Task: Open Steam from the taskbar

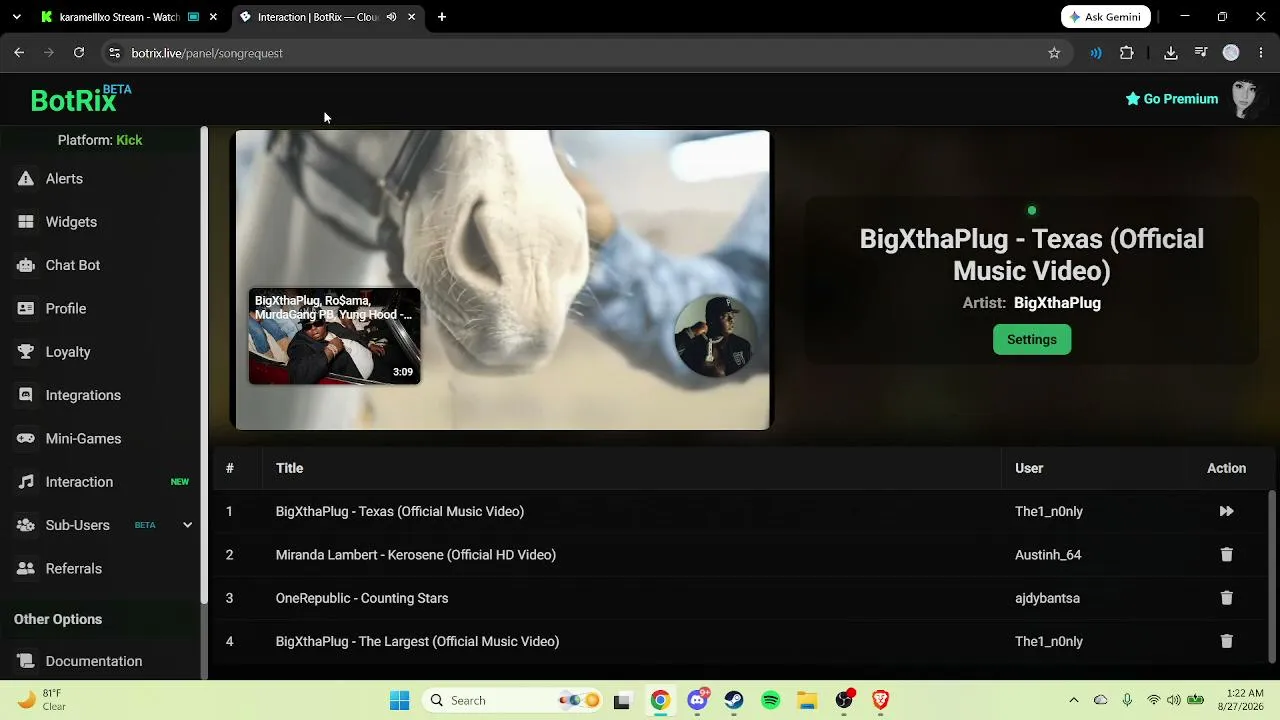Action: [x=734, y=700]
